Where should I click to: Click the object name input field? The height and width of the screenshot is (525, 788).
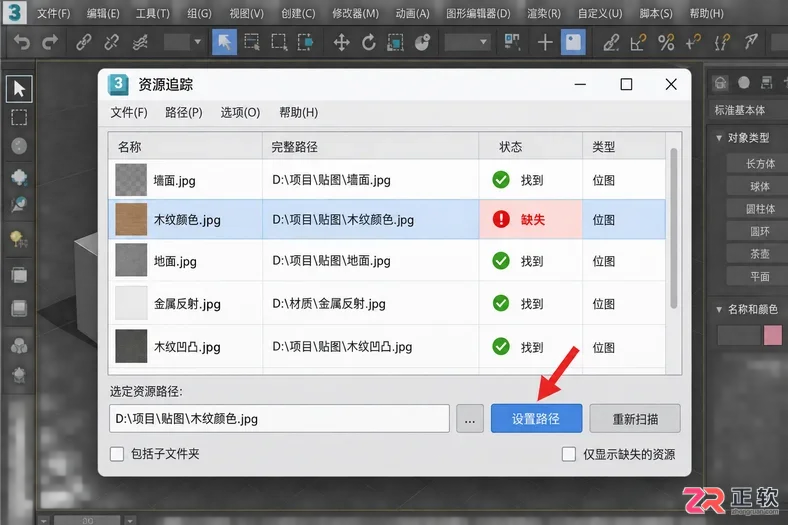click(x=738, y=335)
